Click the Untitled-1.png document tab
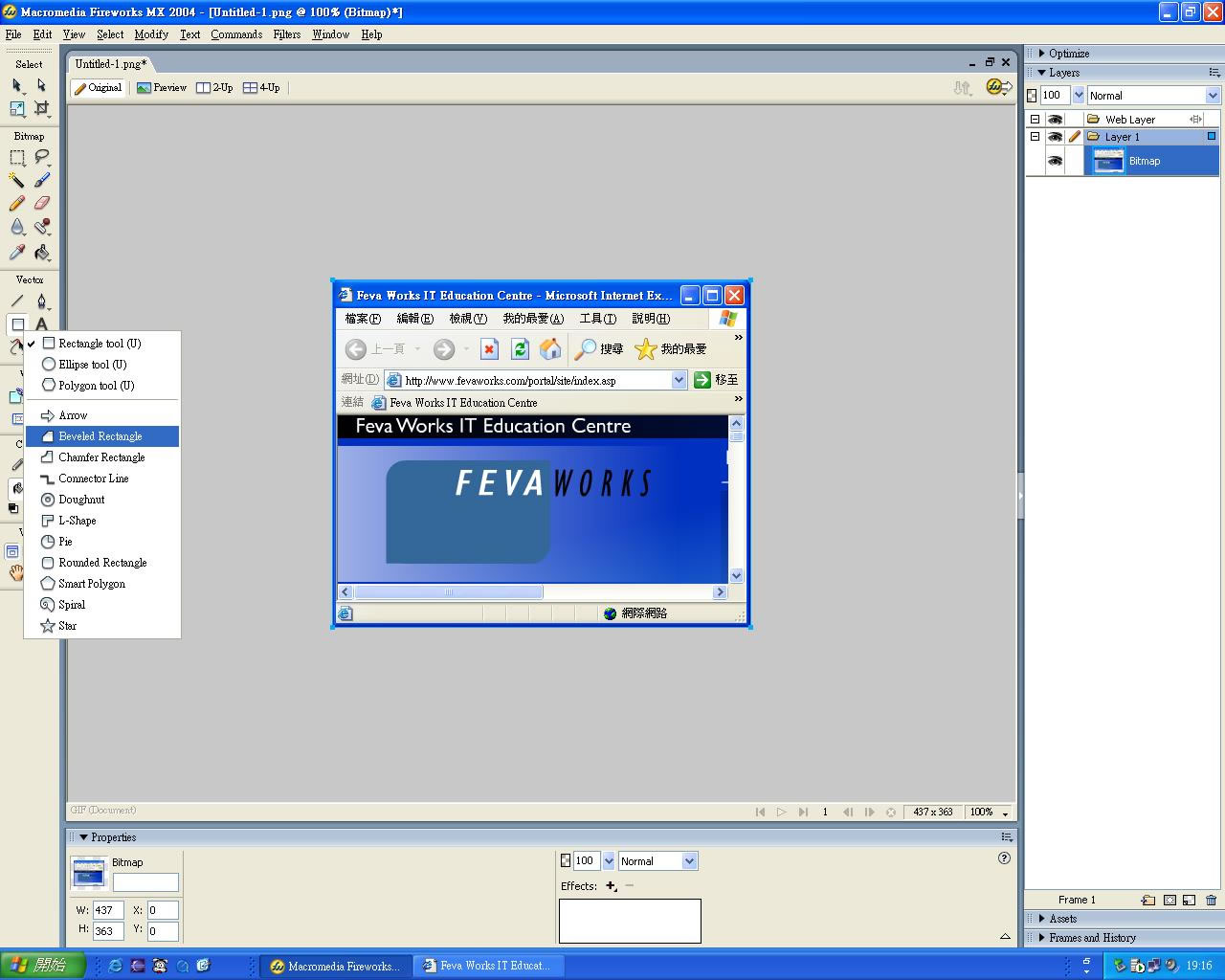 pyautogui.click(x=111, y=64)
